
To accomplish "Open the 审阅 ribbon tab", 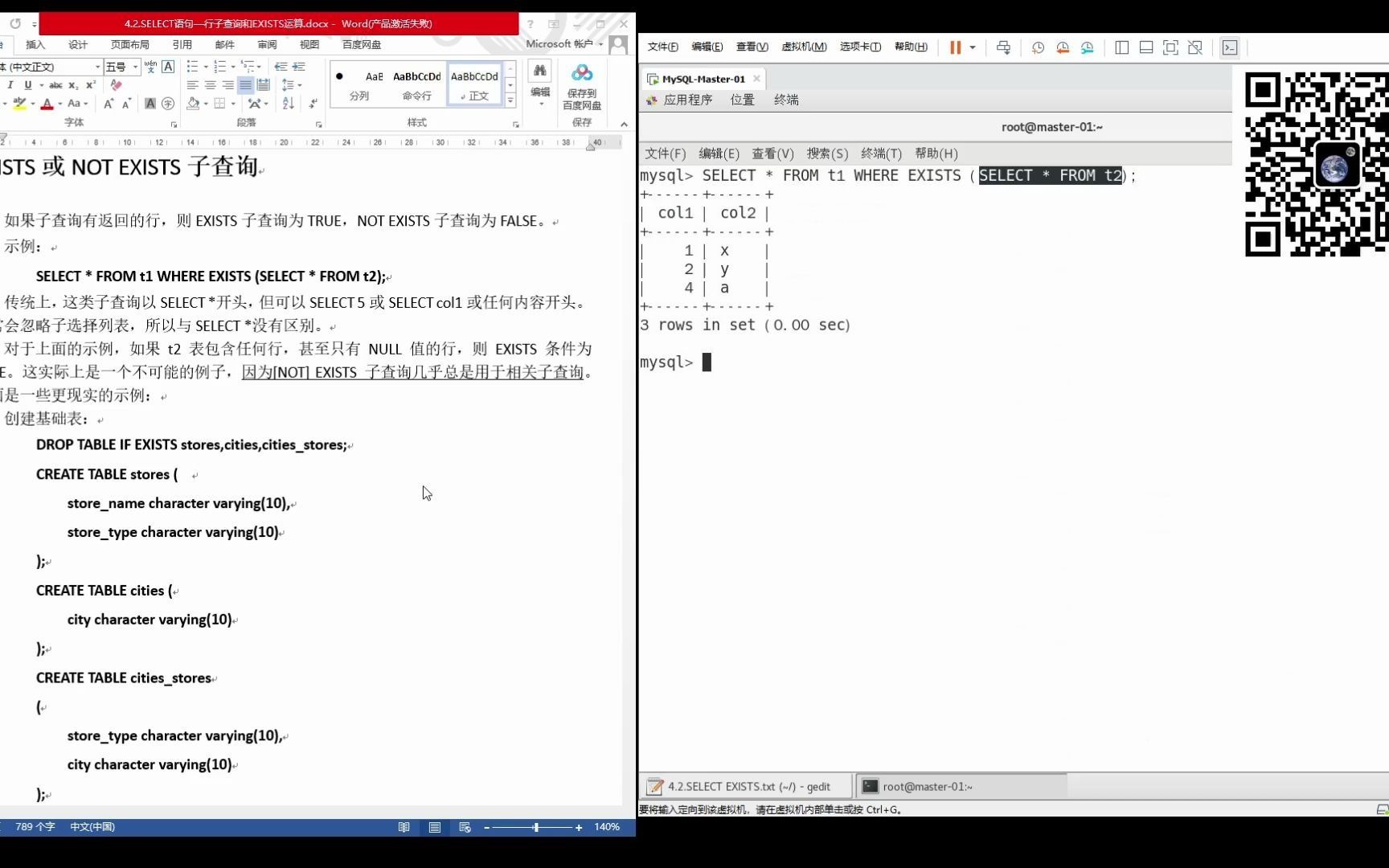I will 267,45.
